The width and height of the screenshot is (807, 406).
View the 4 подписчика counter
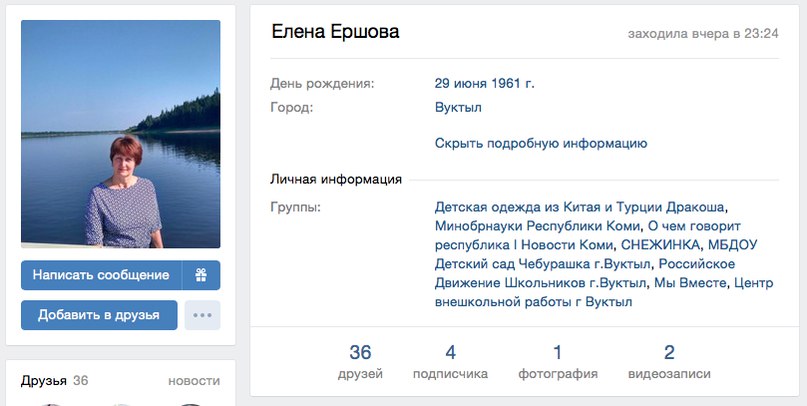tap(450, 362)
